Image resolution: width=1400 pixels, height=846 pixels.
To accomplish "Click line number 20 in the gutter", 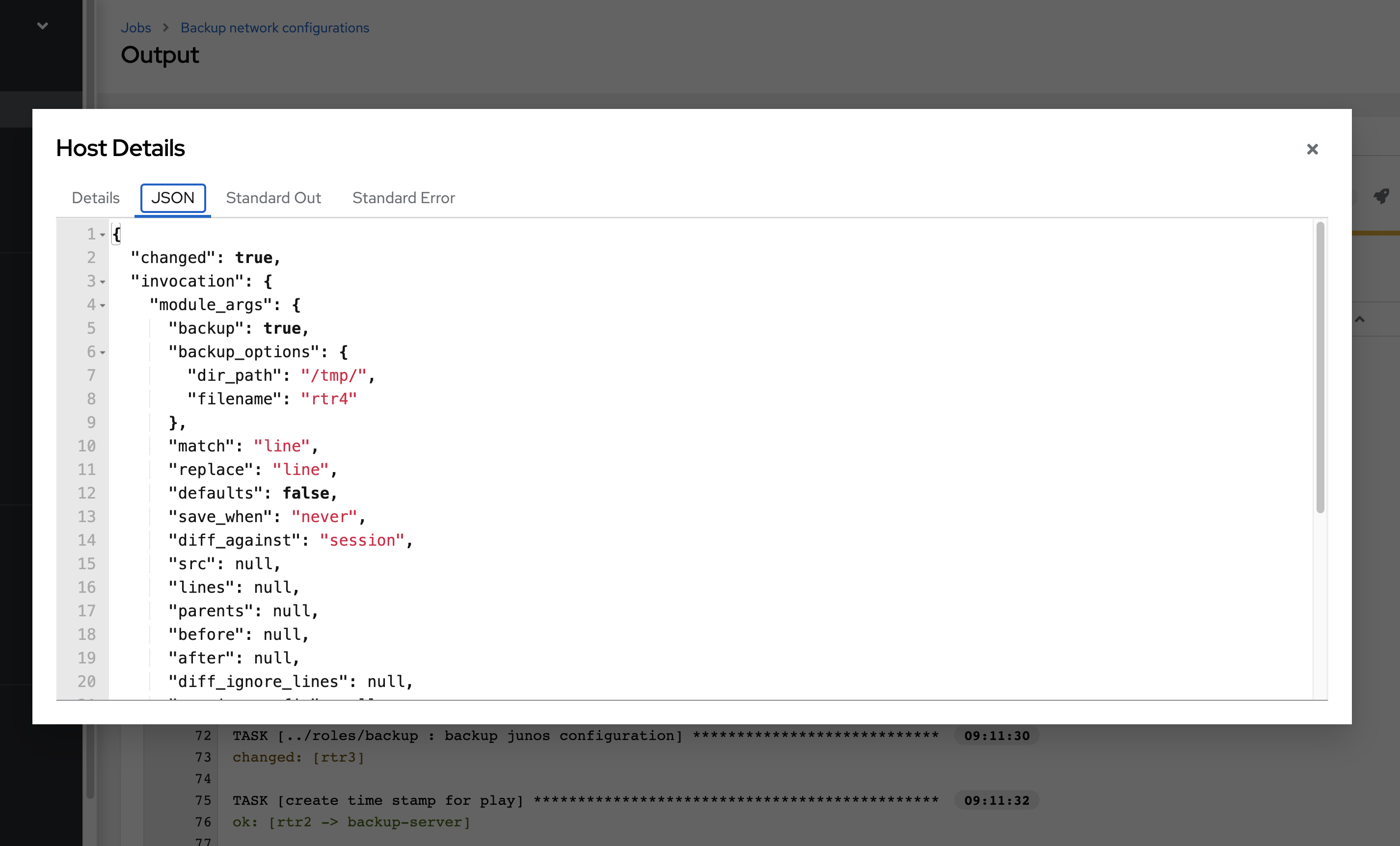I will point(87,681).
